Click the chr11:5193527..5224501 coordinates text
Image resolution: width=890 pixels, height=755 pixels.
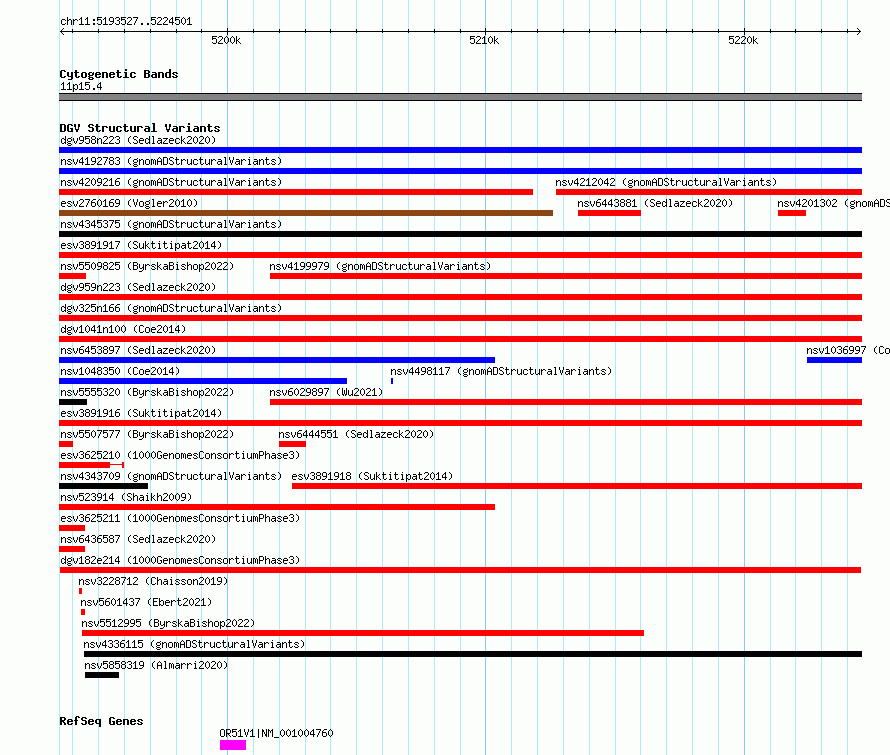pos(126,22)
